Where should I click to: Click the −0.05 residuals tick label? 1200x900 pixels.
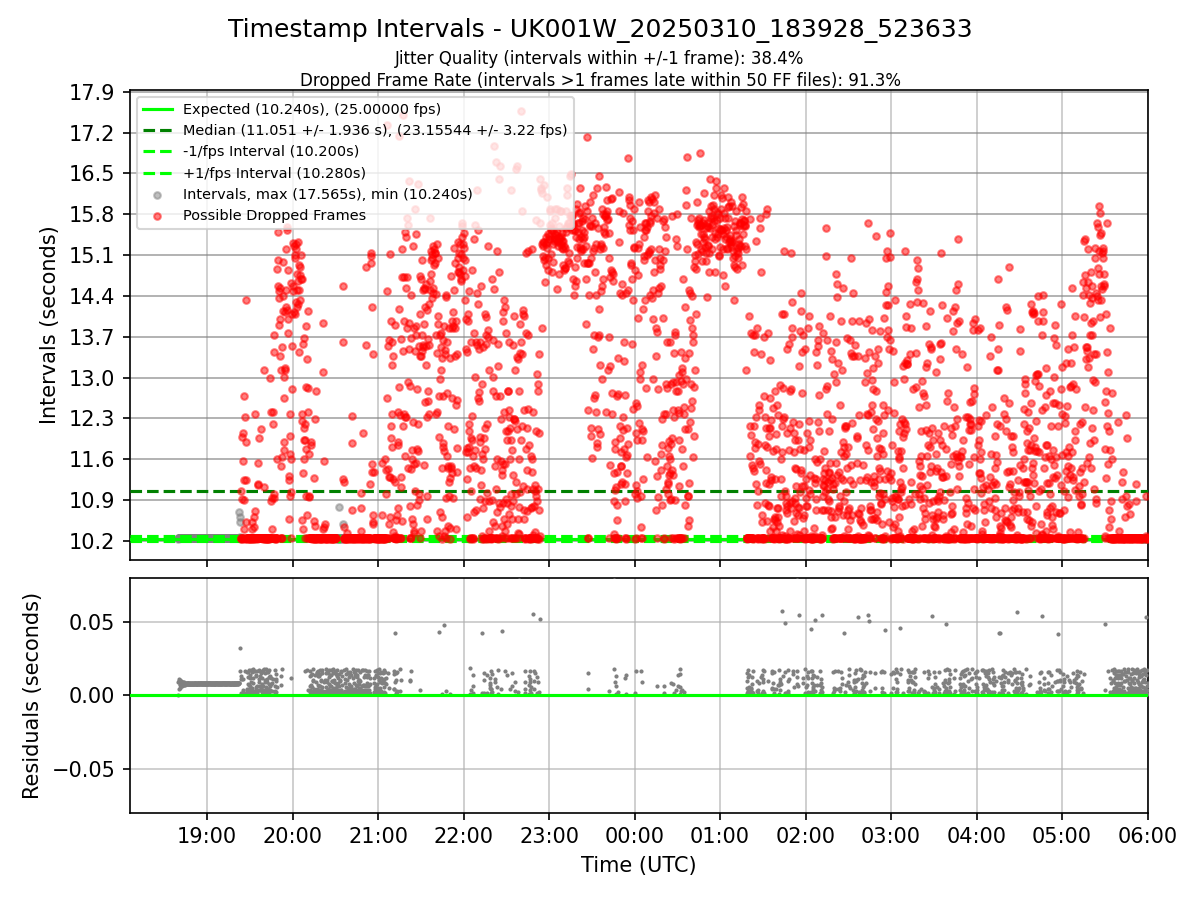(86, 769)
